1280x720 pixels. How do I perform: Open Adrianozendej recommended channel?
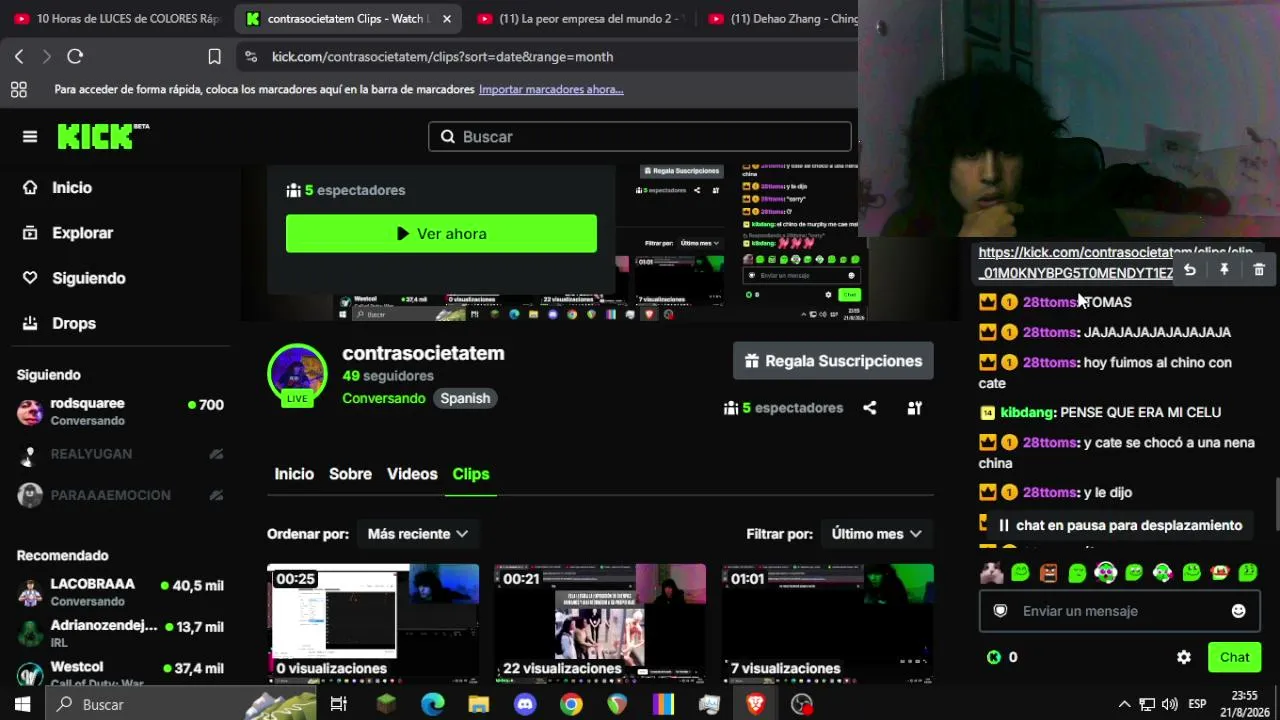(120, 633)
